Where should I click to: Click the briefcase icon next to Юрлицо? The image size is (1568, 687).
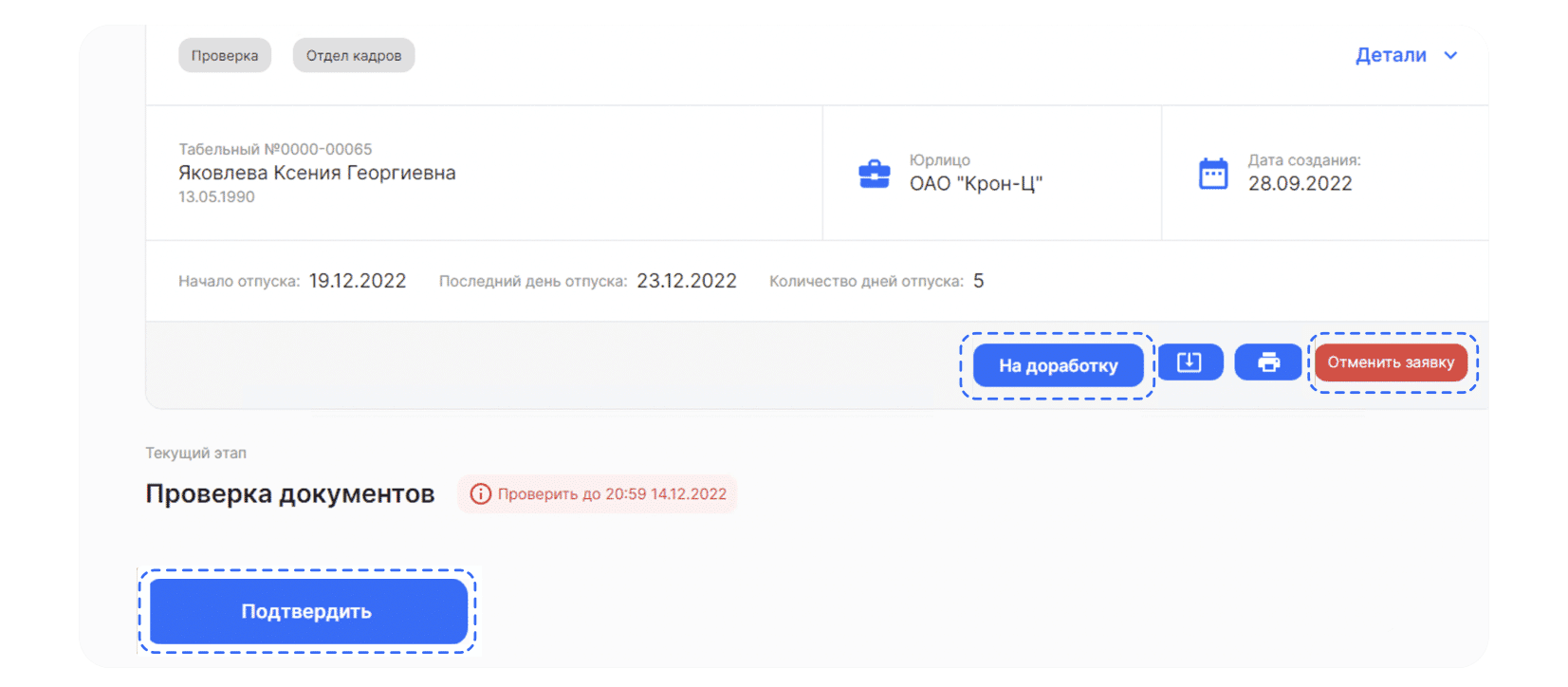(874, 174)
